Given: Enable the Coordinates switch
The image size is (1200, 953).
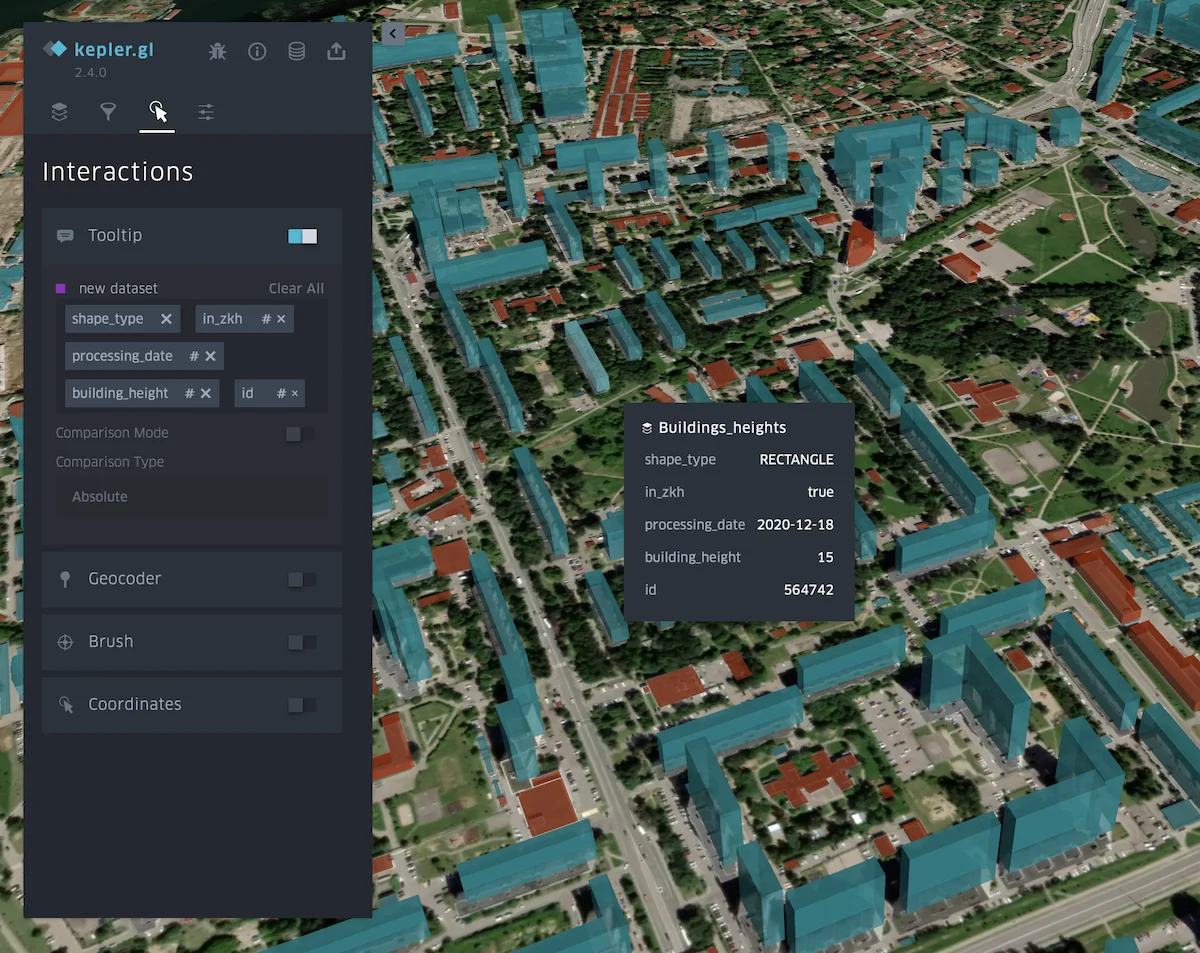Looking at the screenshot, I should point(302,705).
